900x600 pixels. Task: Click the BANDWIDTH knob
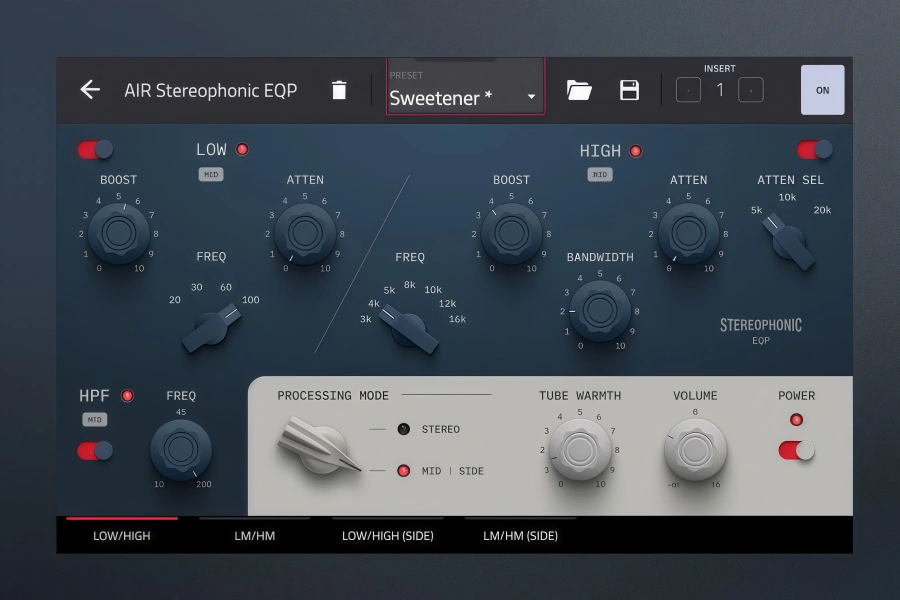point(600,311)
